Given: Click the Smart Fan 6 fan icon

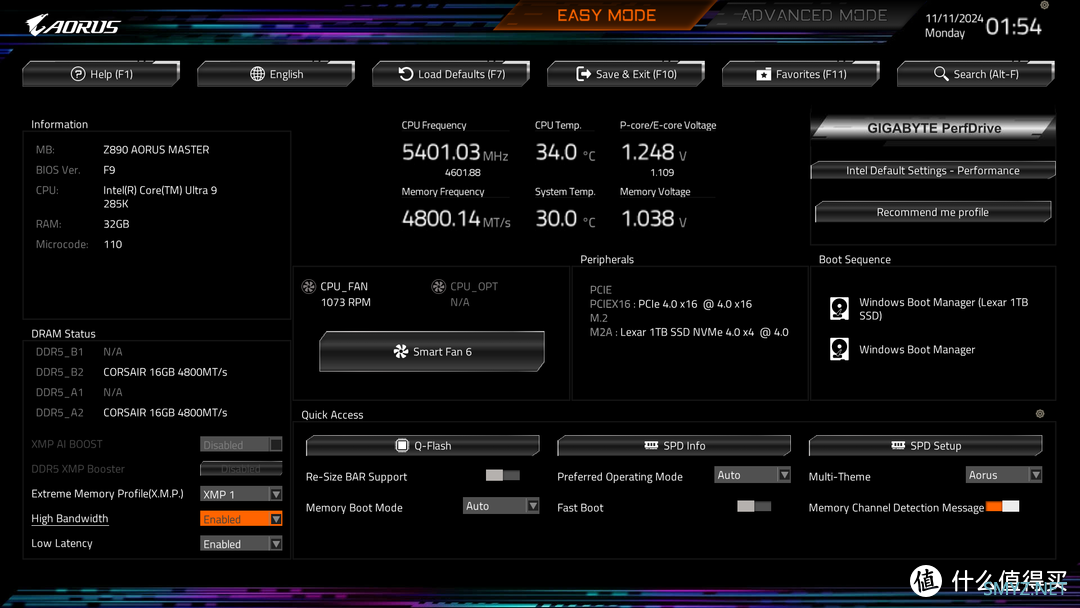Looking at the screenshot, I should pos(400,352).
